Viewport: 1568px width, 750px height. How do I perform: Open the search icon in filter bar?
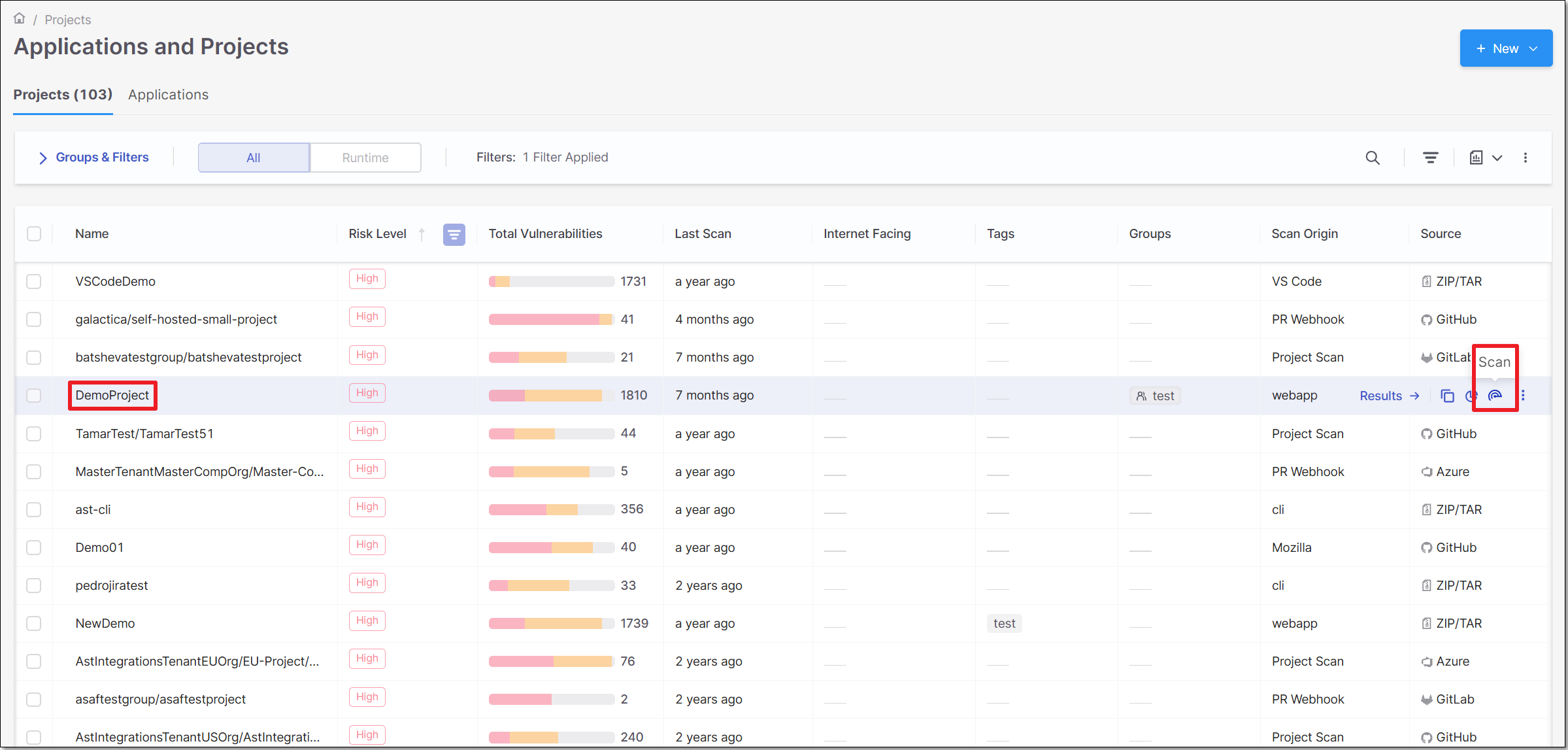[x=1373, y=158]
